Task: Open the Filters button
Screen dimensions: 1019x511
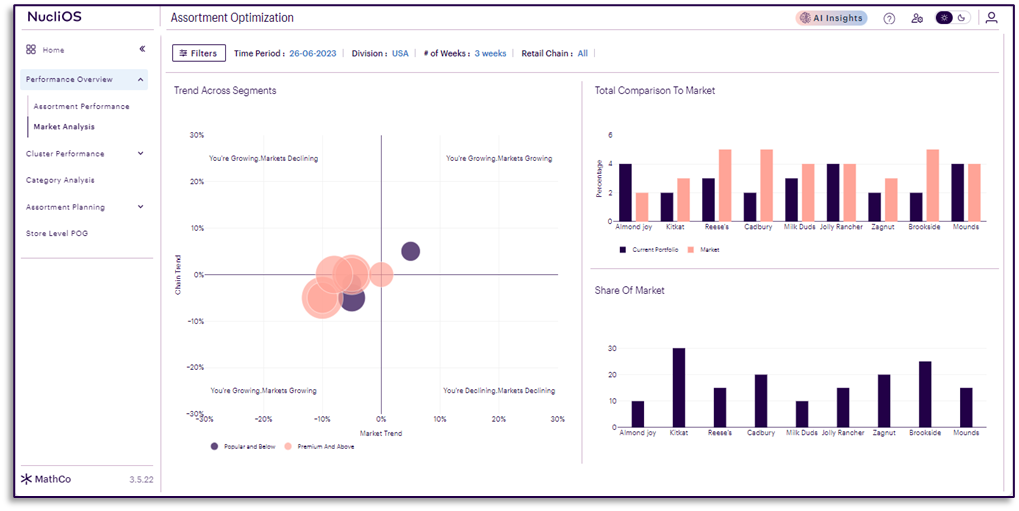Action: [x=198, y=53]
